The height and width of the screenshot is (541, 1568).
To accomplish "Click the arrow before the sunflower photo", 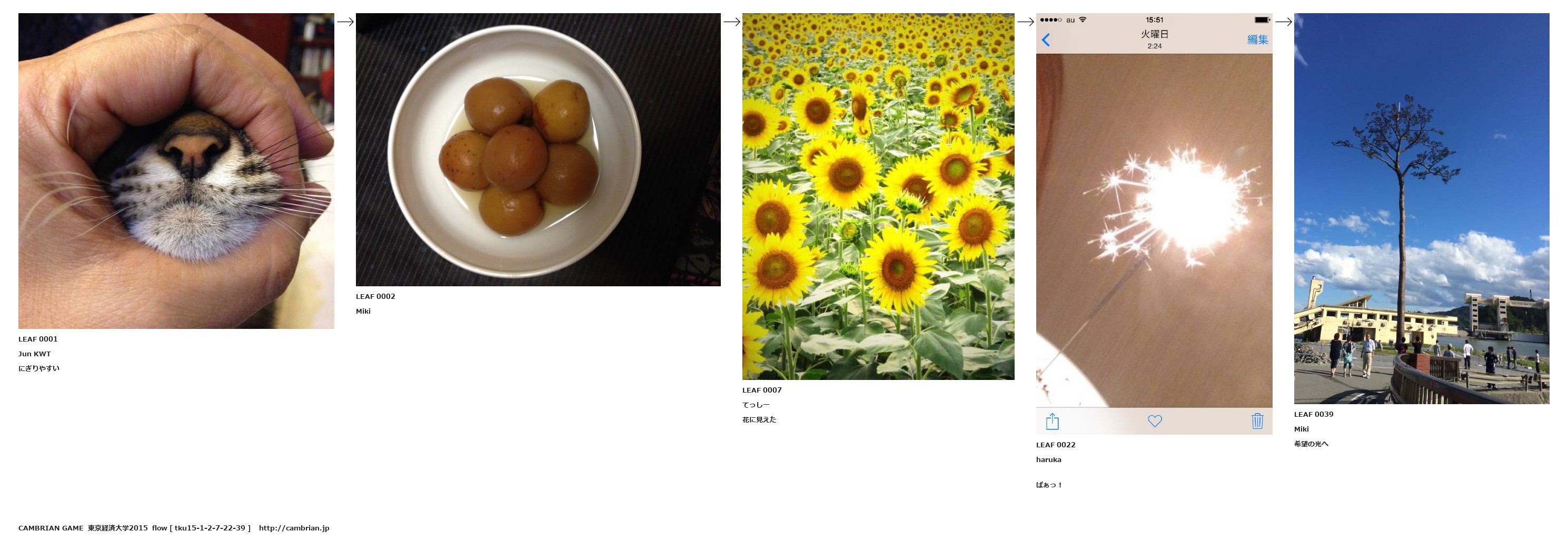I will [732, 22].
